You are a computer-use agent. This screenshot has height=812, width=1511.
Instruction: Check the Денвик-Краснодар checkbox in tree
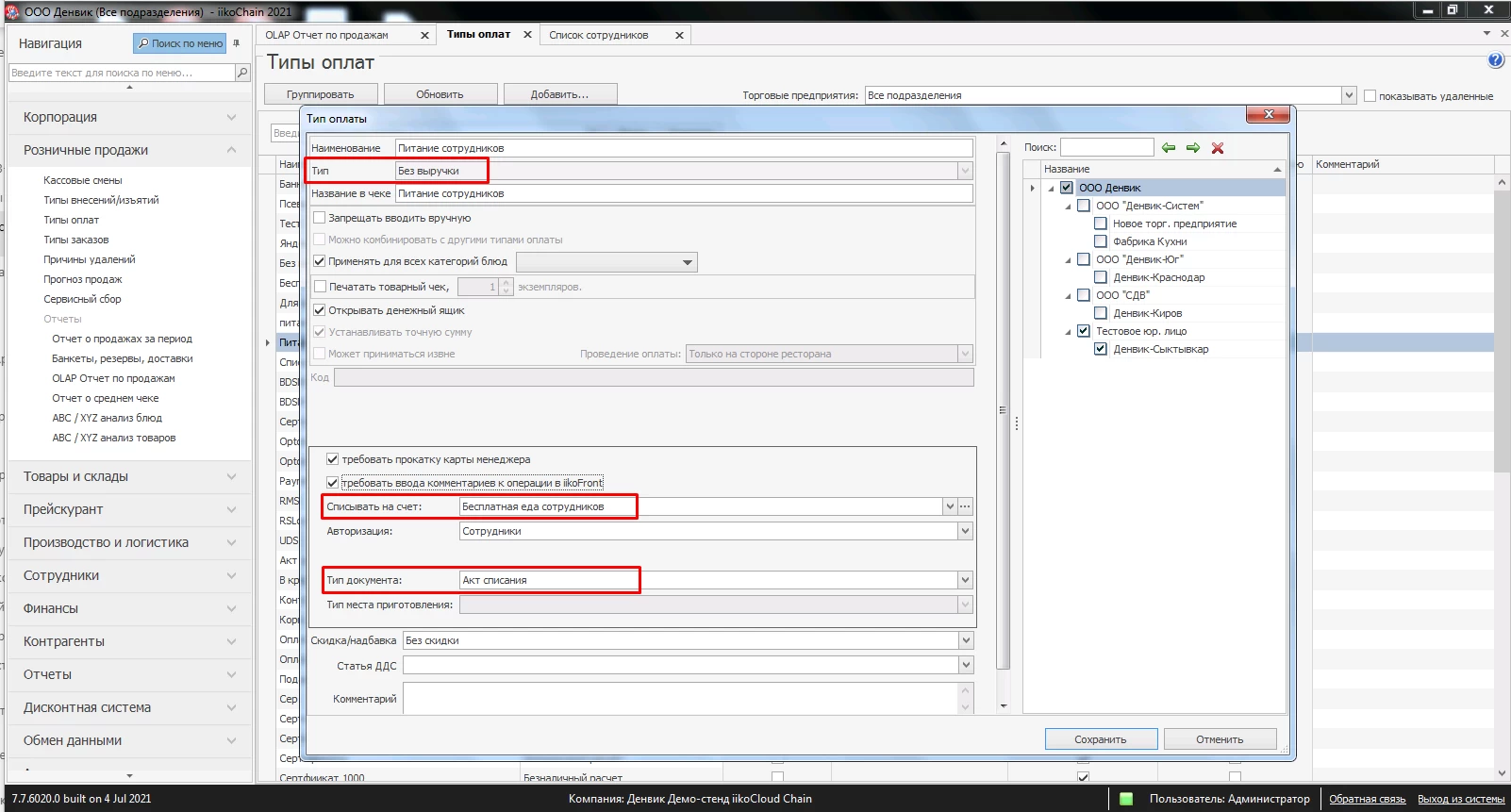1101,277
